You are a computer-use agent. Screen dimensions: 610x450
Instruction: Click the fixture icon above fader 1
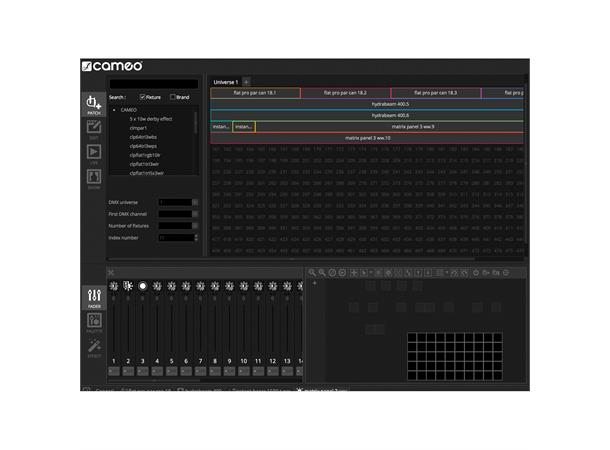coord(114,286)
